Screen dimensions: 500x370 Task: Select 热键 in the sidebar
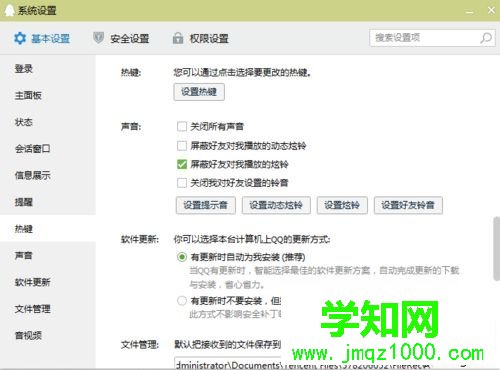(24, 229)
